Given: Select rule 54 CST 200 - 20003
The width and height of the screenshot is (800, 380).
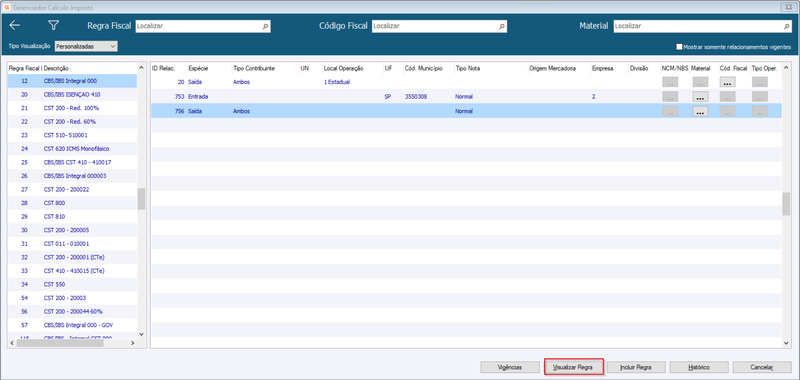Looking at the screenshot, I should point(72,298).
